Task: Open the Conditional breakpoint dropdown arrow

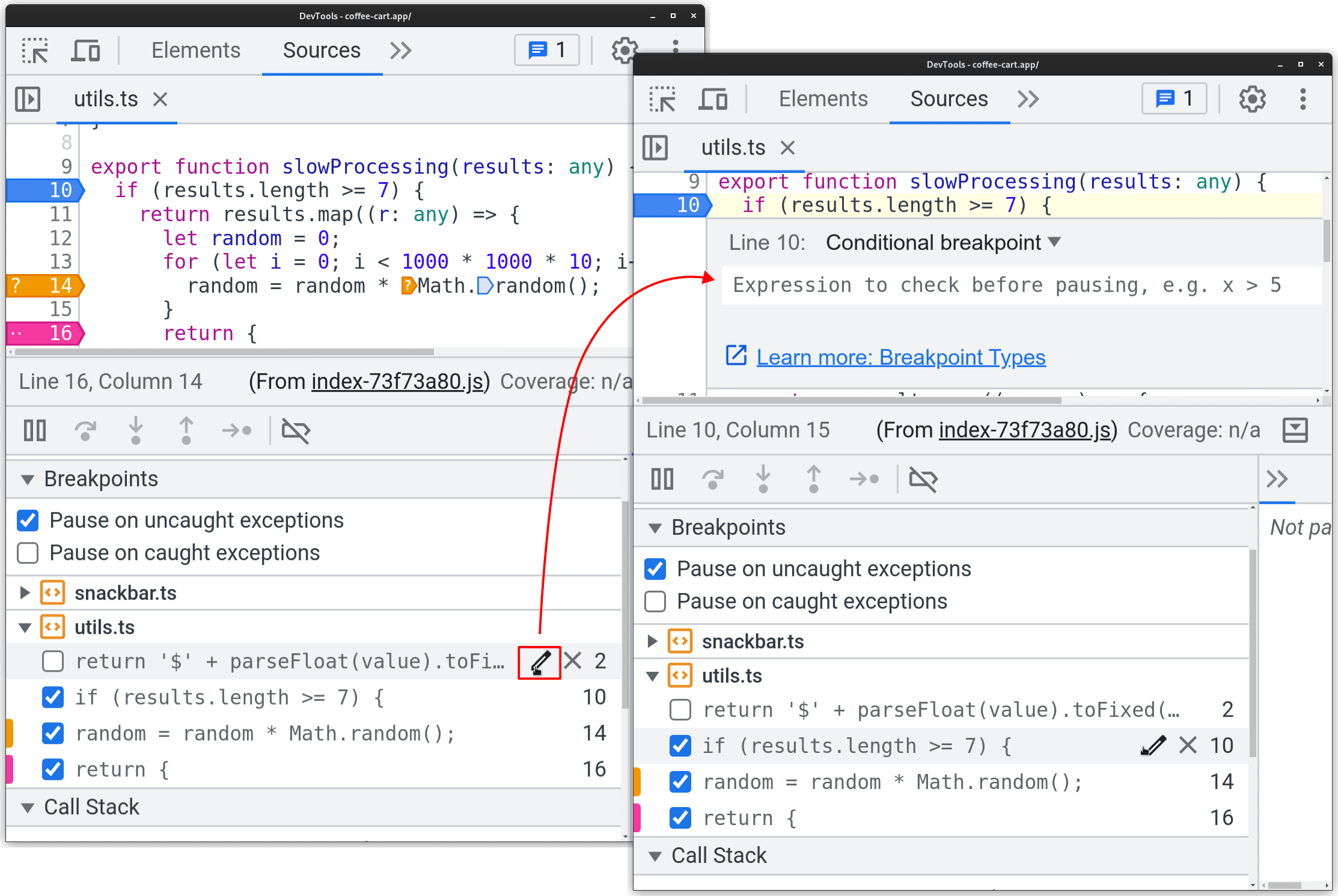Action: 1057,242
